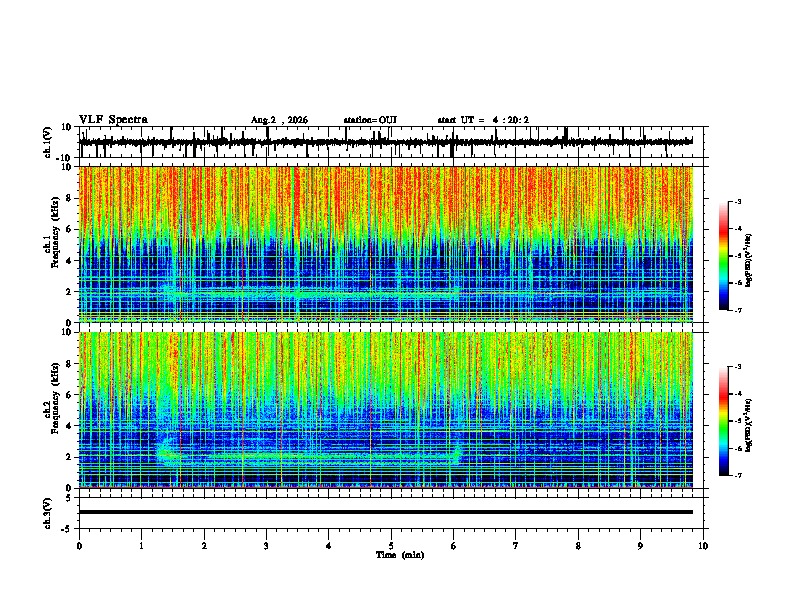Click the green 2 kHz emission band in ch.2
792x612 pixels.
[x=308, y=458]
